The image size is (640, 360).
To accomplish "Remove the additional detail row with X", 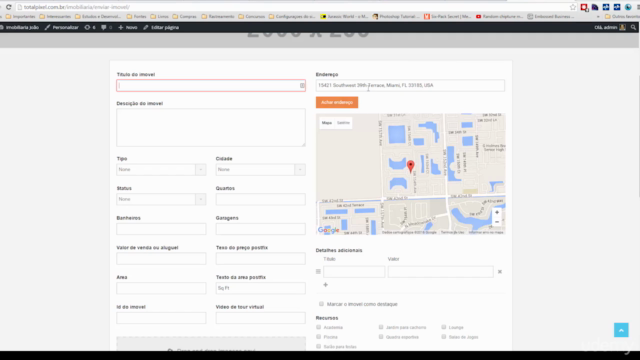I will (500, 271).
